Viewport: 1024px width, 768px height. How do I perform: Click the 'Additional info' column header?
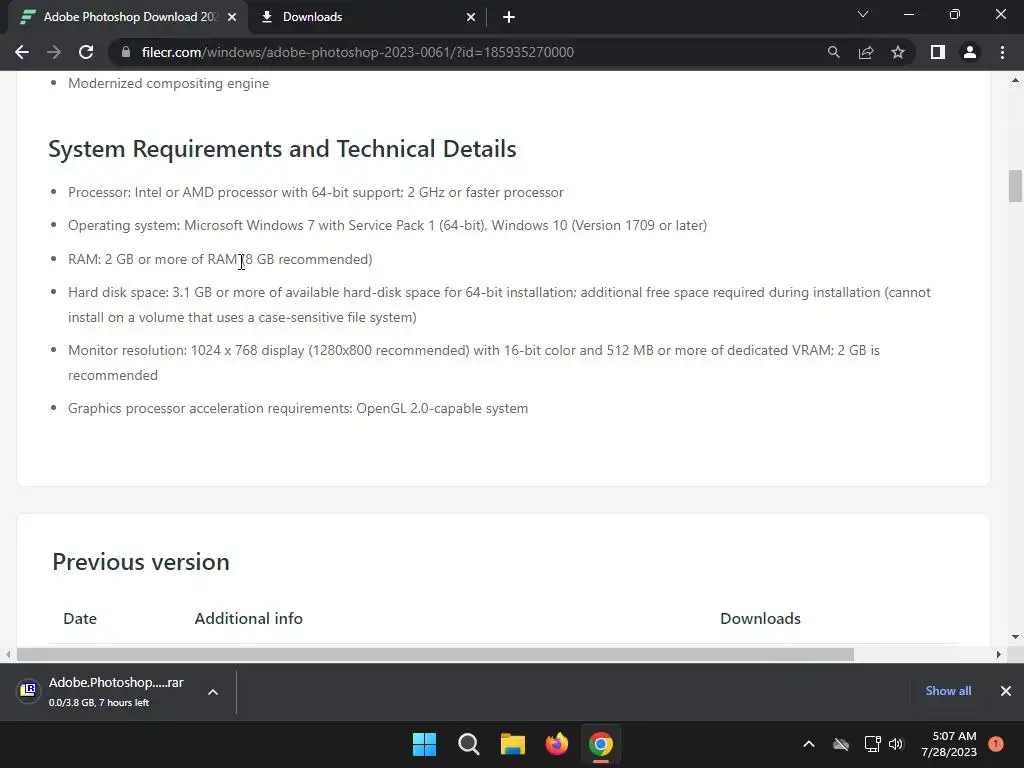tap(249, 618)
